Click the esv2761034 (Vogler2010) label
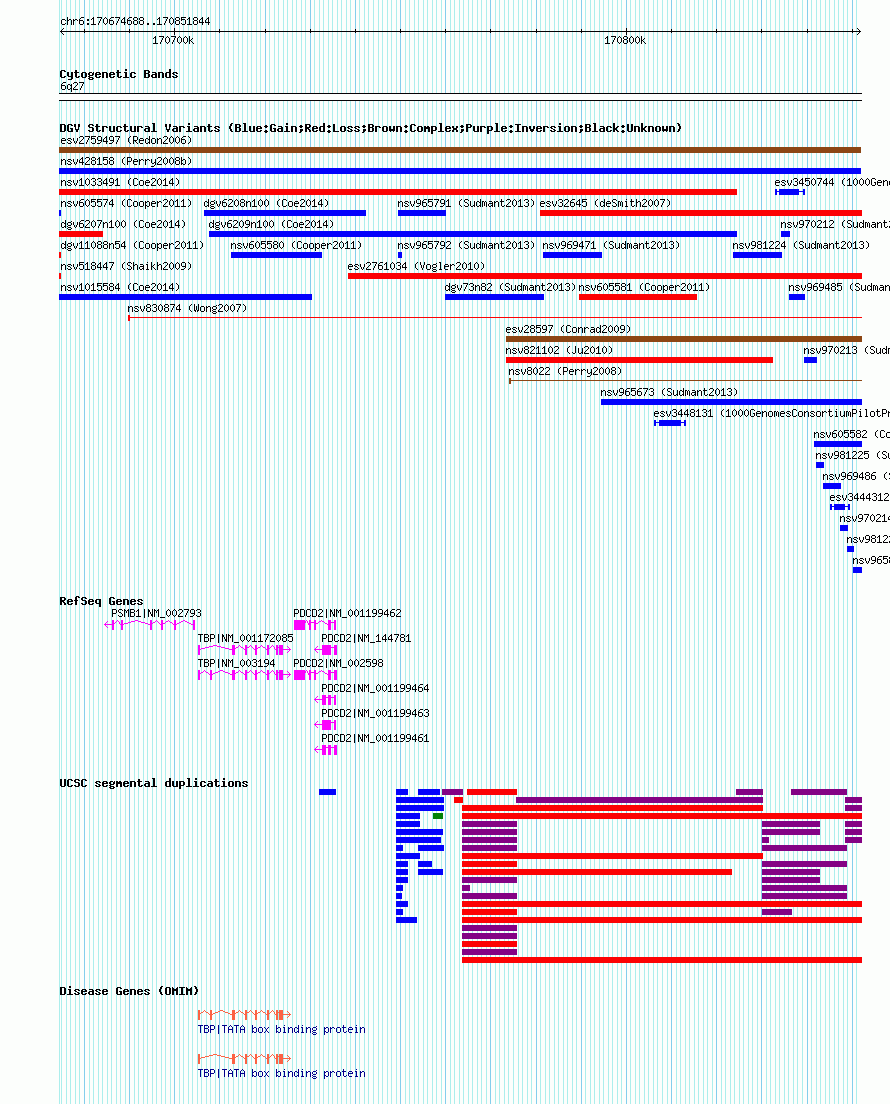Viewport: 890px width, 1104px height. pyautogui.click(x=416, y=267)
